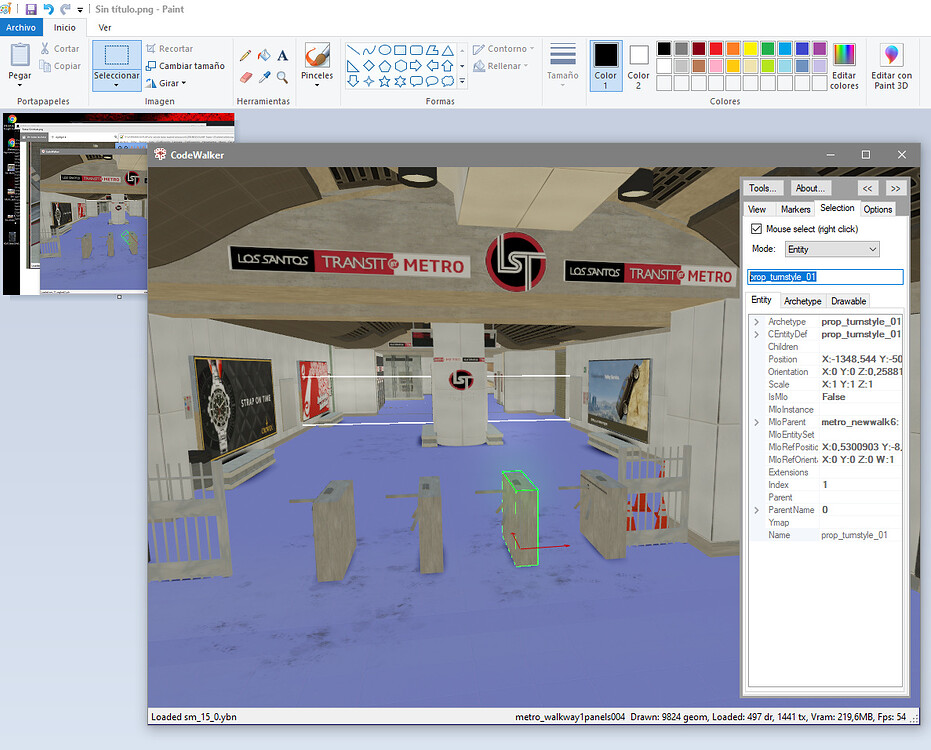
Task: Select the Color picker eyedropper tool
Action: 264,77
